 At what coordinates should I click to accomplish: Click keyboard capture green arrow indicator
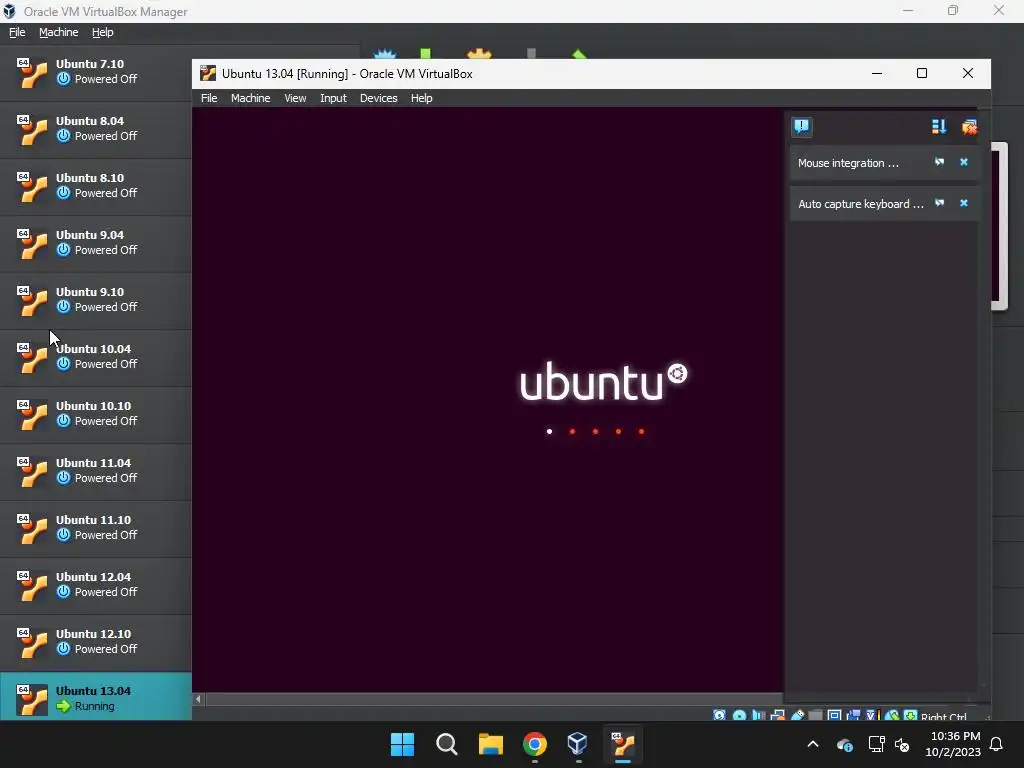[910, 715]
